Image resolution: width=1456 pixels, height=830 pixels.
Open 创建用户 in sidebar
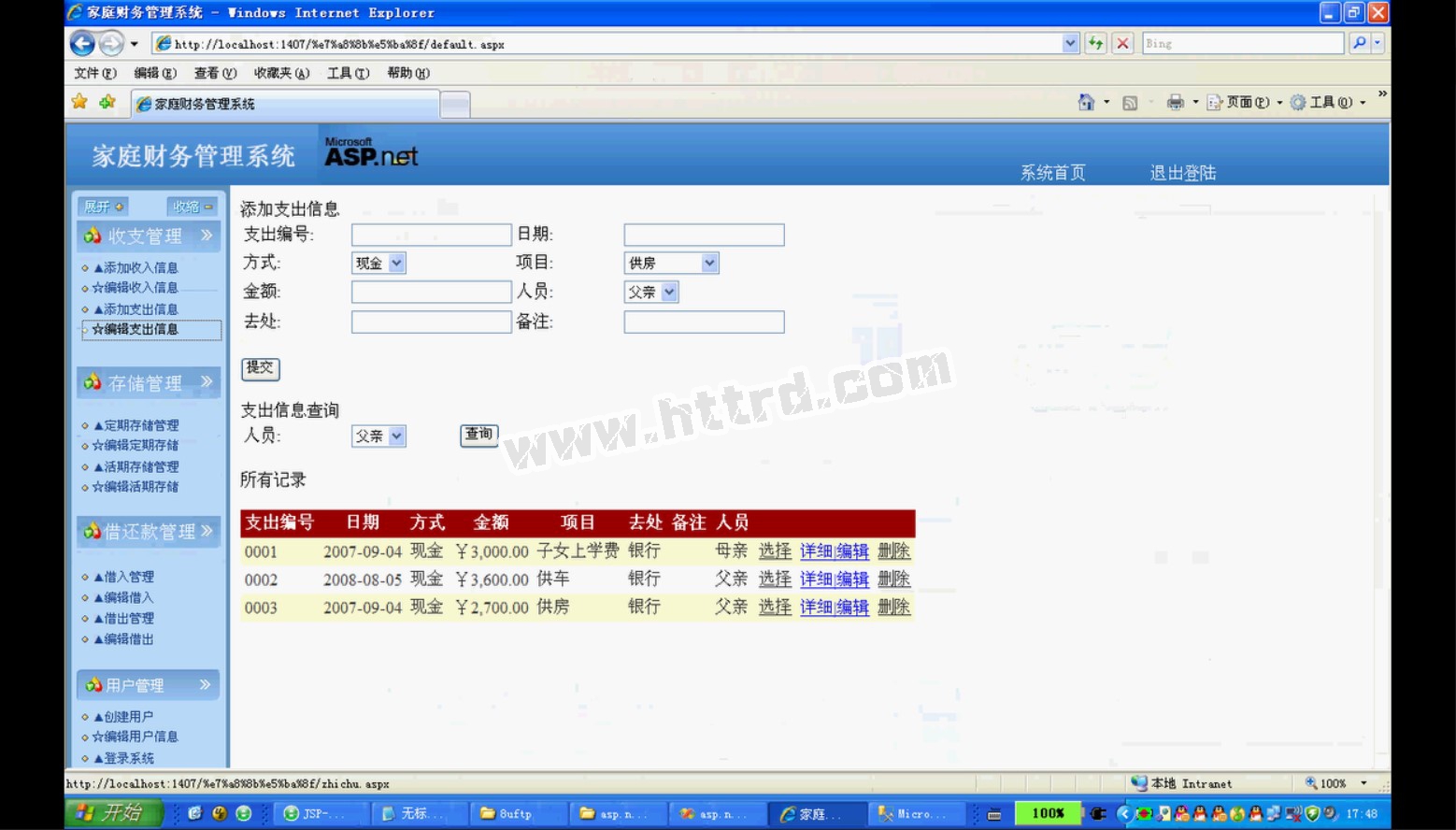[x=122, y=717]
